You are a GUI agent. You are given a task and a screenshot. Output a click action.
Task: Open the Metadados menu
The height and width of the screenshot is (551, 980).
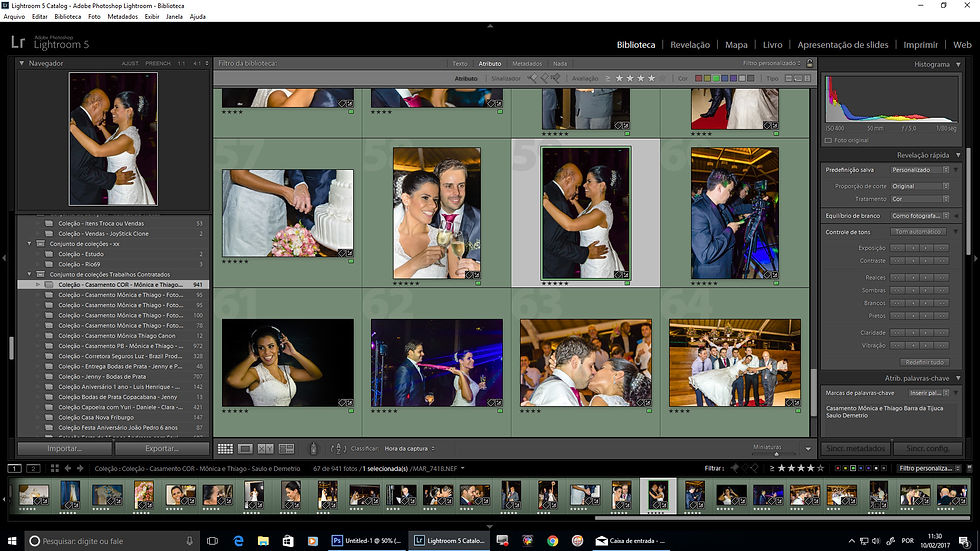click(x=122, y=17)
